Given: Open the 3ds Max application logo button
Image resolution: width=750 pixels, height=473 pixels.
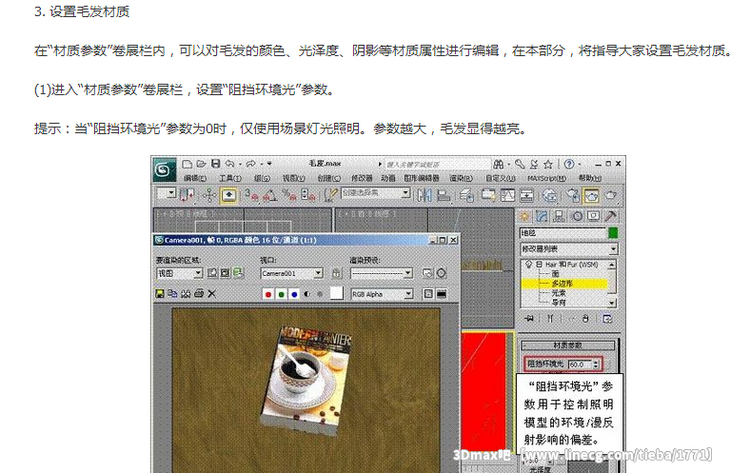Looking at the screenshot, I should 164,170.
